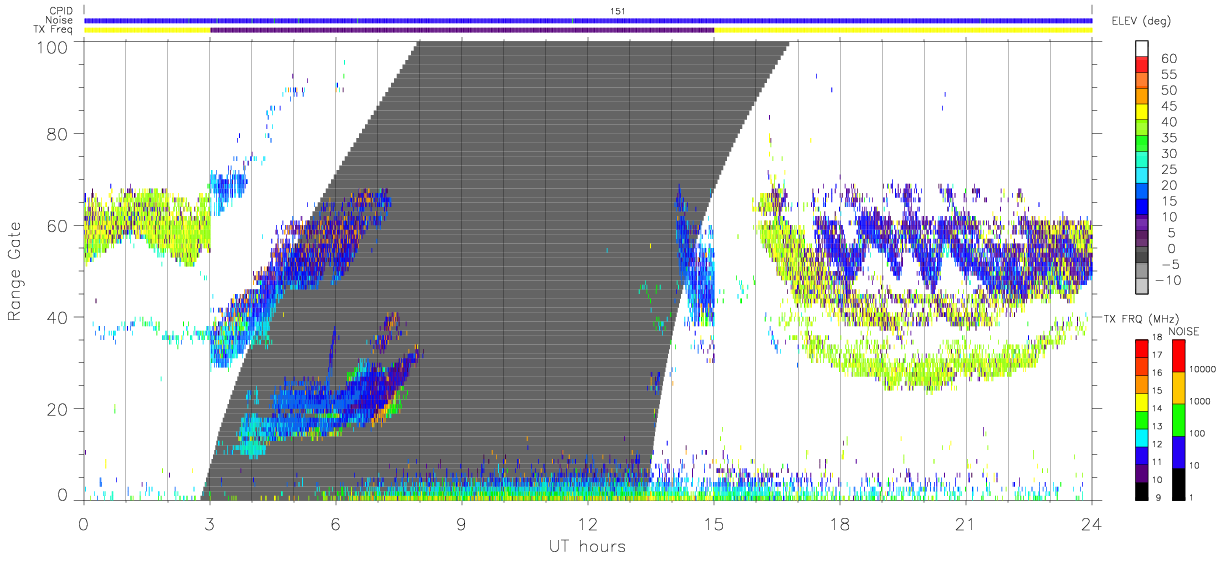The height and width of the screenshot is (567, 1228).
Task: Click the black TX FRQ swatch between 9 and 10
Action: [1142, 491]
